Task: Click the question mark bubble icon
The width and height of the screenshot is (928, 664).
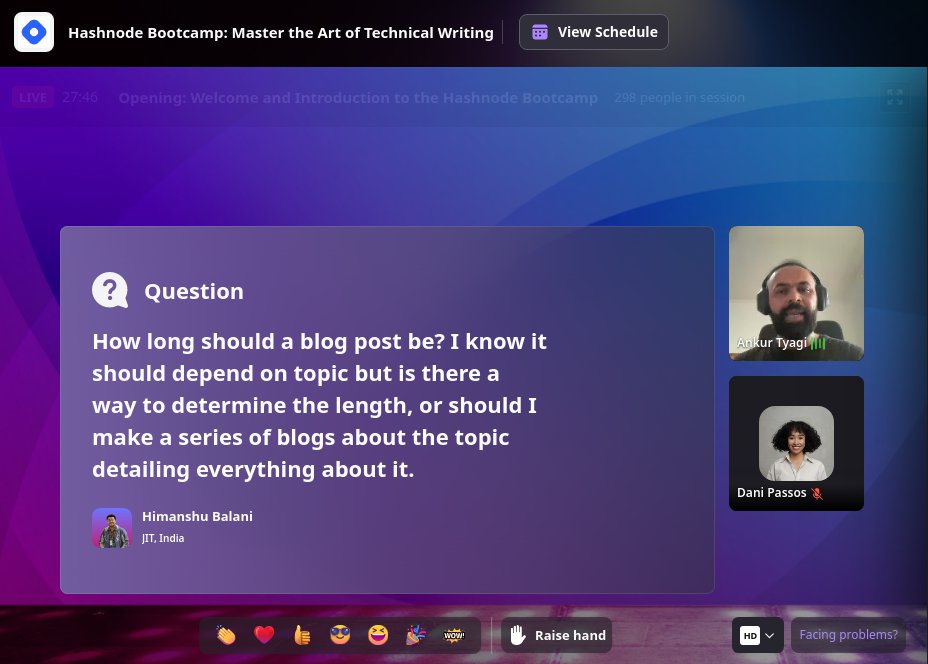Action: point(110,291)
